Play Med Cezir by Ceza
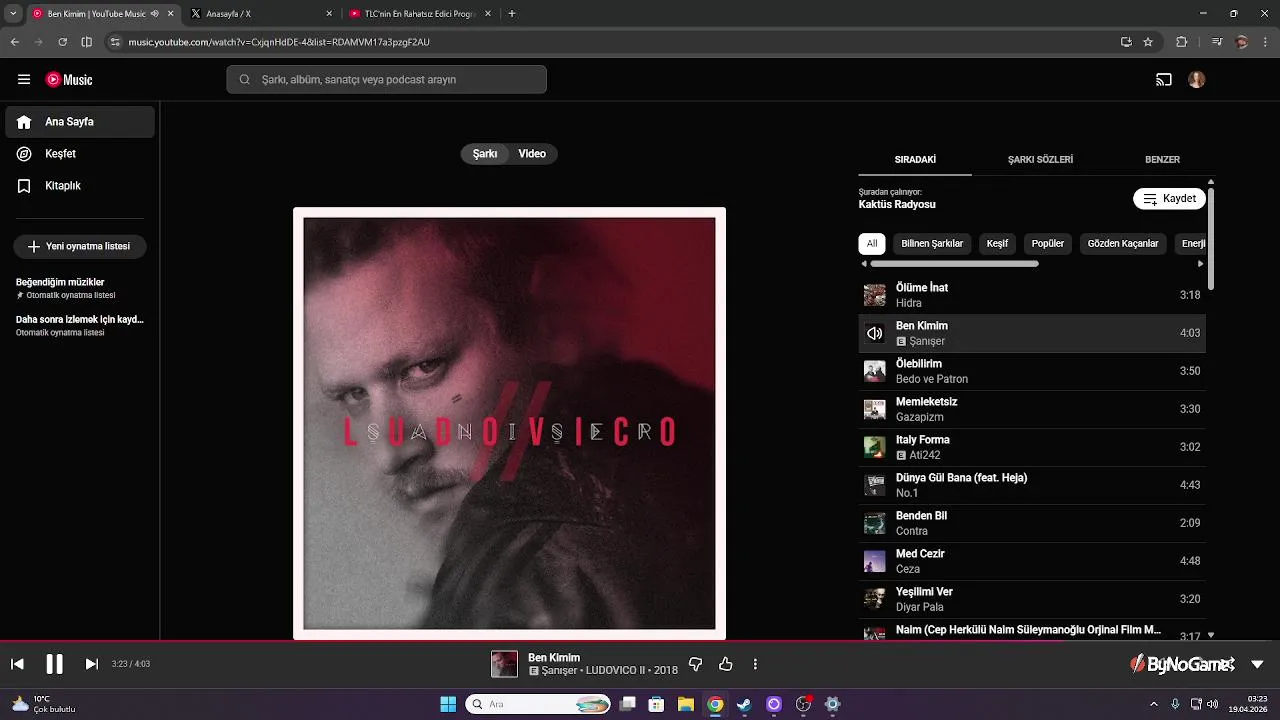This screenshot has height=720, width=1280. coord(1032,561)
